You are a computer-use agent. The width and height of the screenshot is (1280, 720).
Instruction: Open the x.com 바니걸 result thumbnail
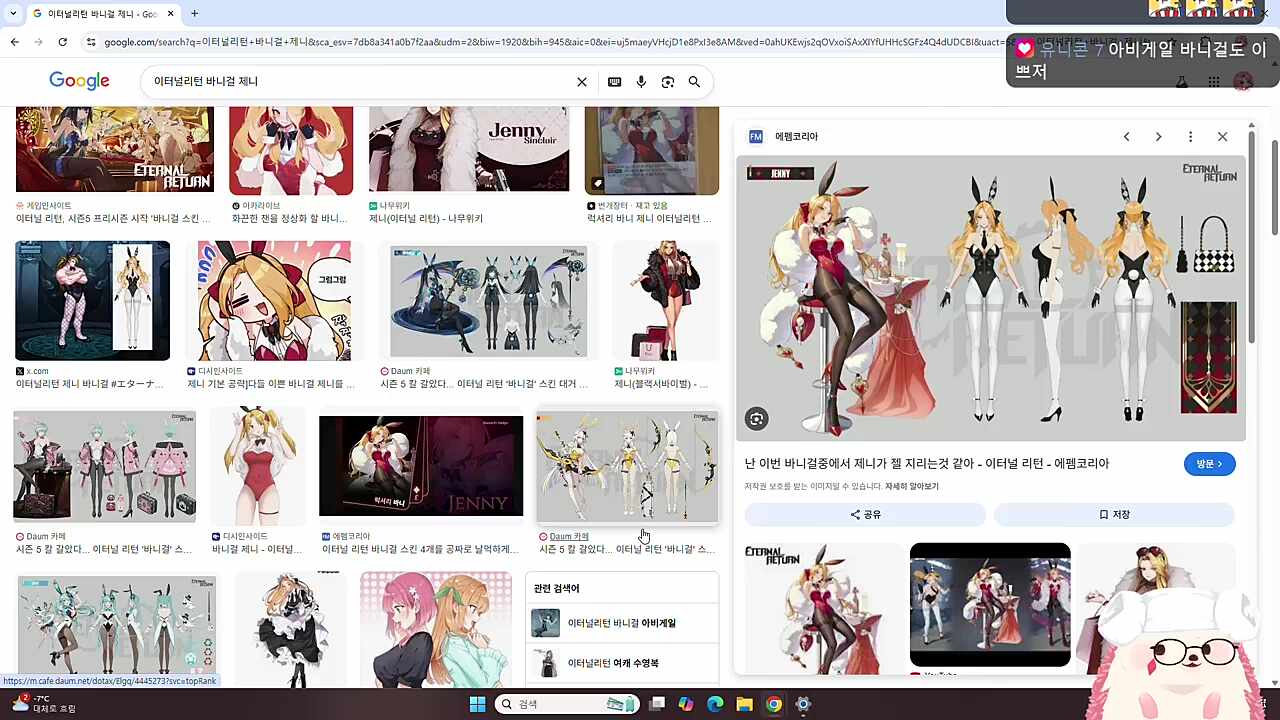point(92,300)
